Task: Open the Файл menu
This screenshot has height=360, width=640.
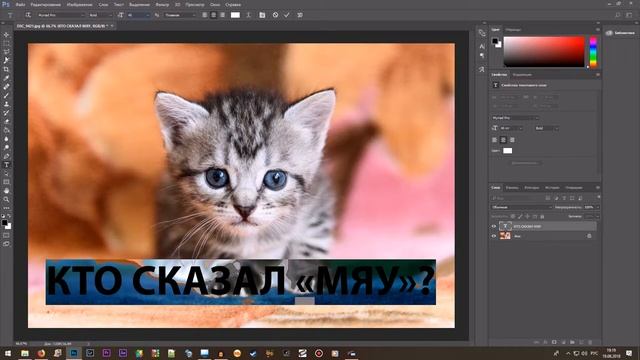Action: (20, 4)
